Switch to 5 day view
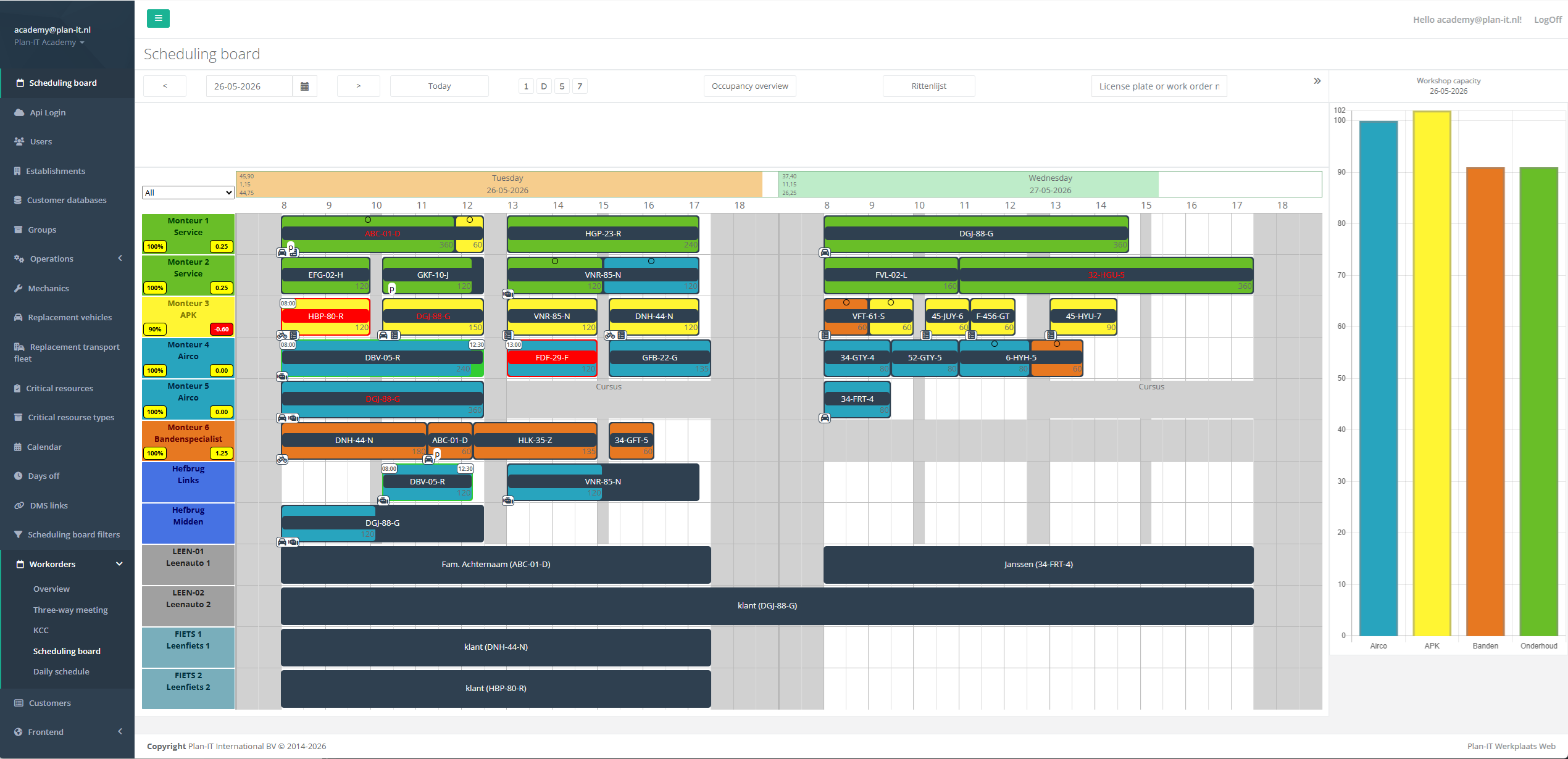This screenshot has height=759, width=1568. pos(562,86)
